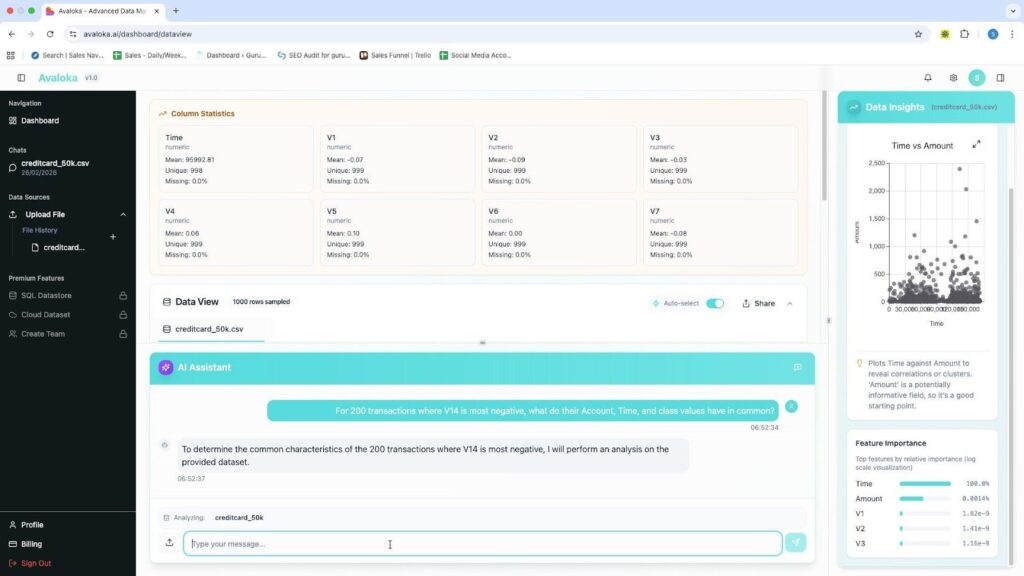Expand the Time vs Amount chart fullscreen
The width and height of the screenshot is (1024, 576).
pos(977,144)
